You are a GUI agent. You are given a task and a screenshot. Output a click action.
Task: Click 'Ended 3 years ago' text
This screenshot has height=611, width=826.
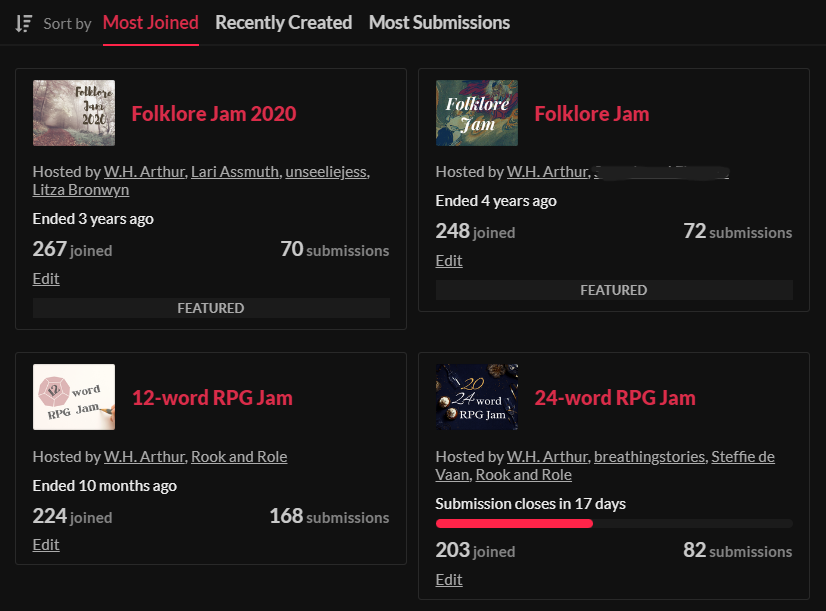pyautogui.click(x=93, y=219)
